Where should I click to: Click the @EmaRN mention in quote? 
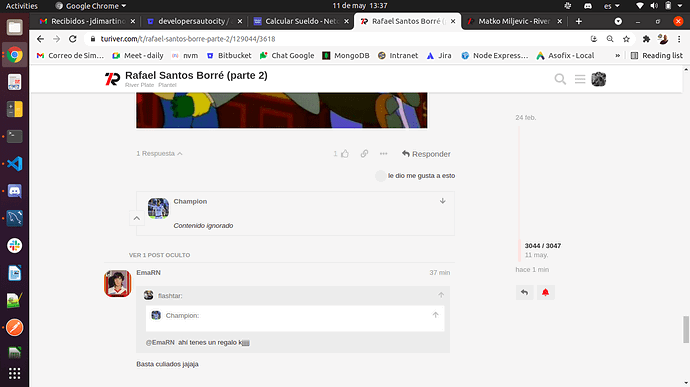tap(160, 342)
